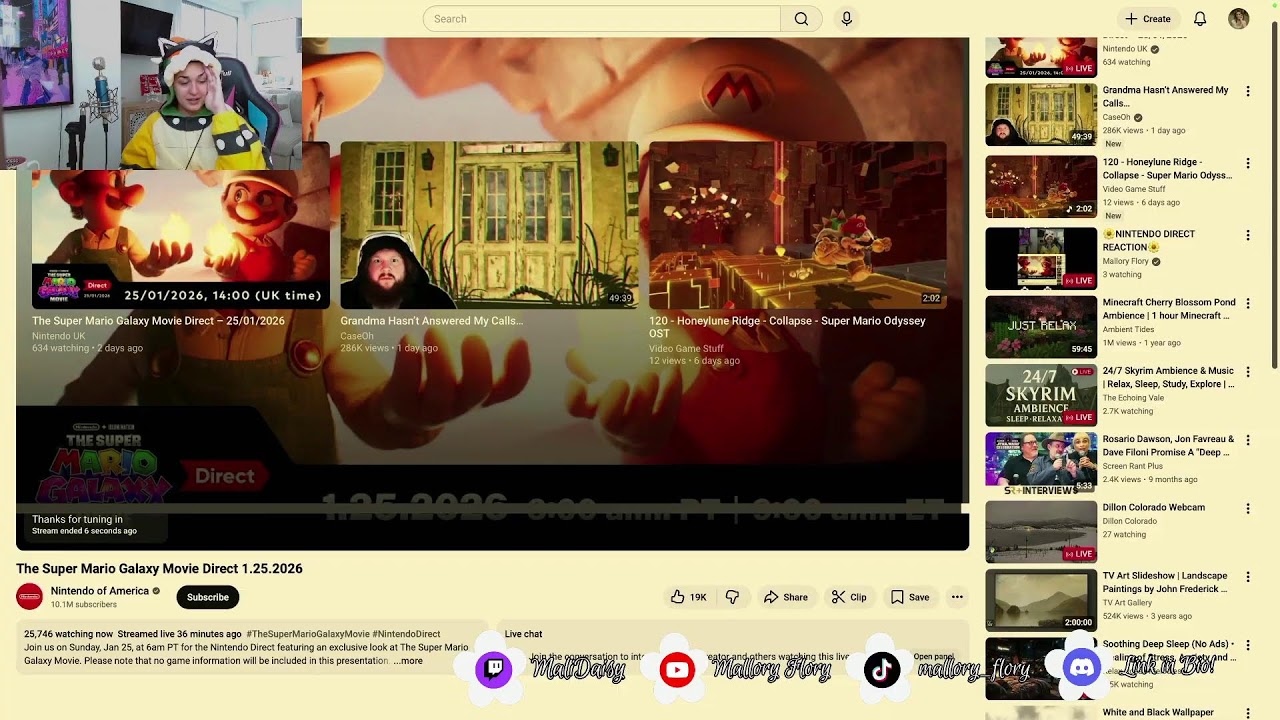Save video to a playlist

[910, 597]
